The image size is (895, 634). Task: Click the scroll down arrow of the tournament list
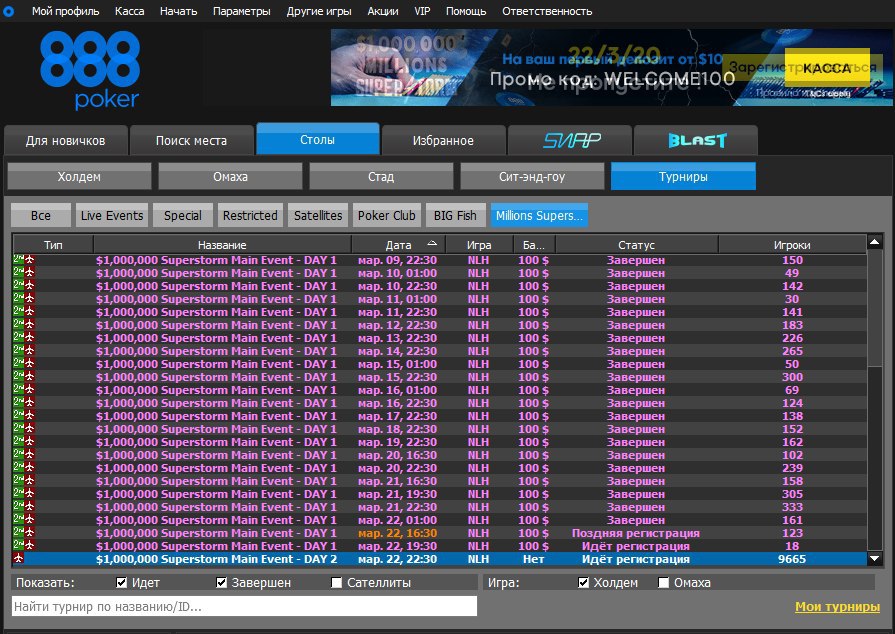(x=874, y=559)
